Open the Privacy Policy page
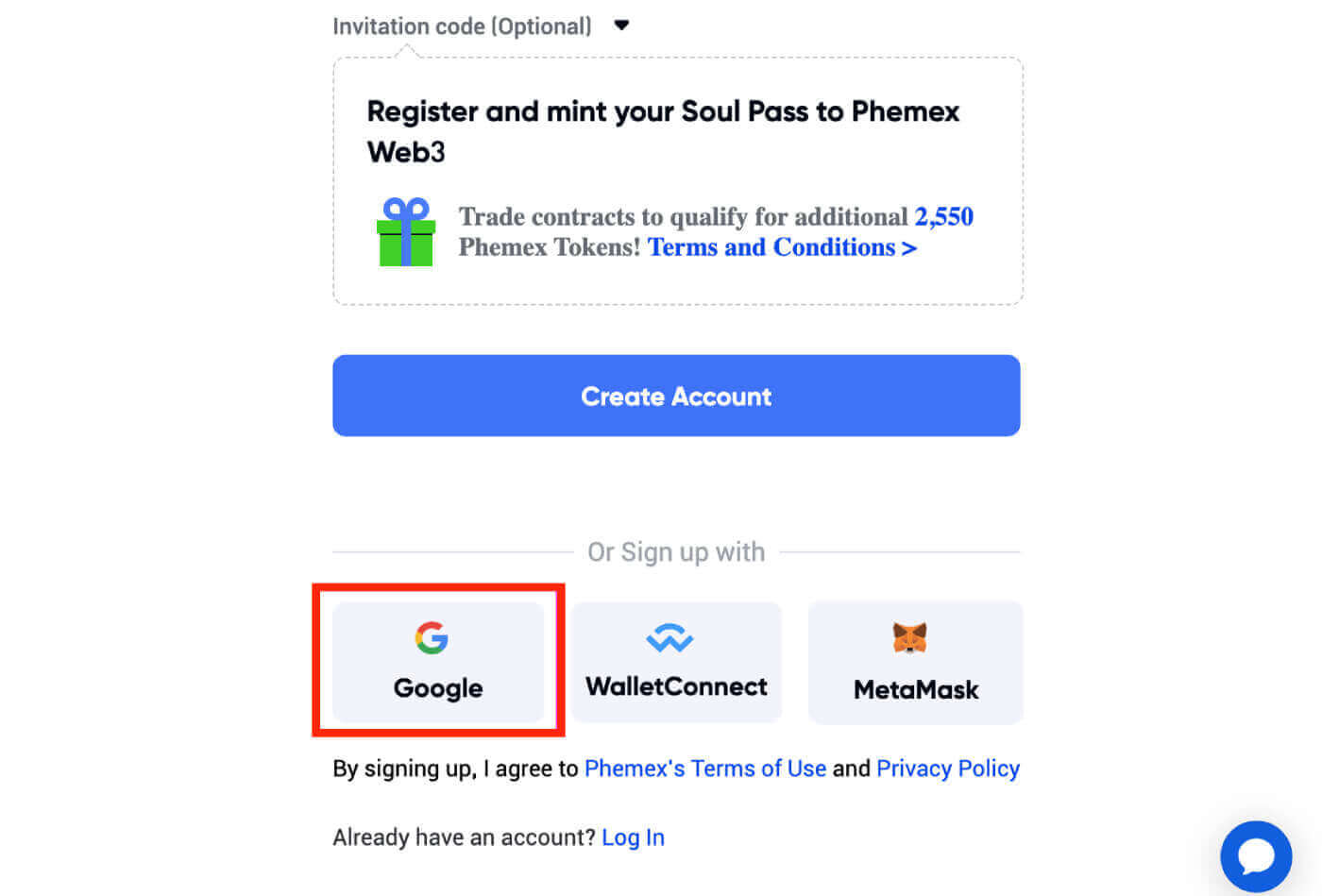 [948, 768]
